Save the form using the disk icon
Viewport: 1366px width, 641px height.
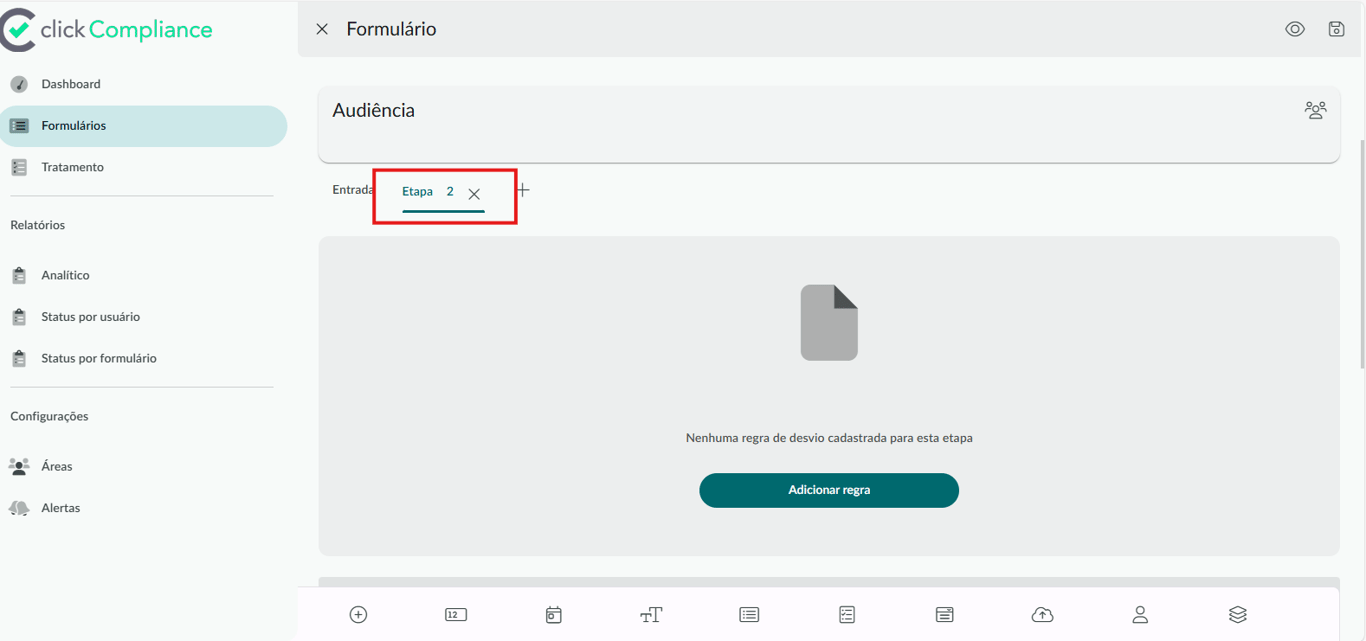[1336, 29]
